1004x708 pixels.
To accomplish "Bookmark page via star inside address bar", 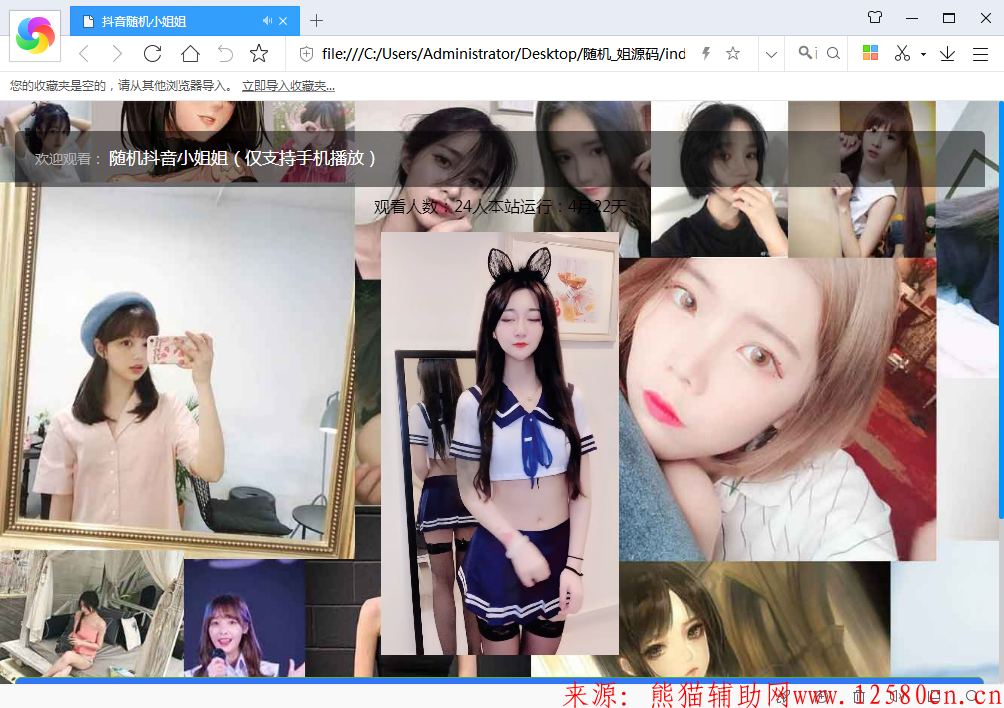I will click(733, 54).
